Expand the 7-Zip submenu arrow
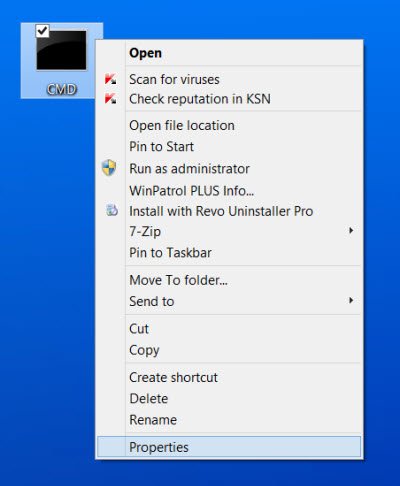The width and height of the screenshot is (400, 486). (351, 230)
